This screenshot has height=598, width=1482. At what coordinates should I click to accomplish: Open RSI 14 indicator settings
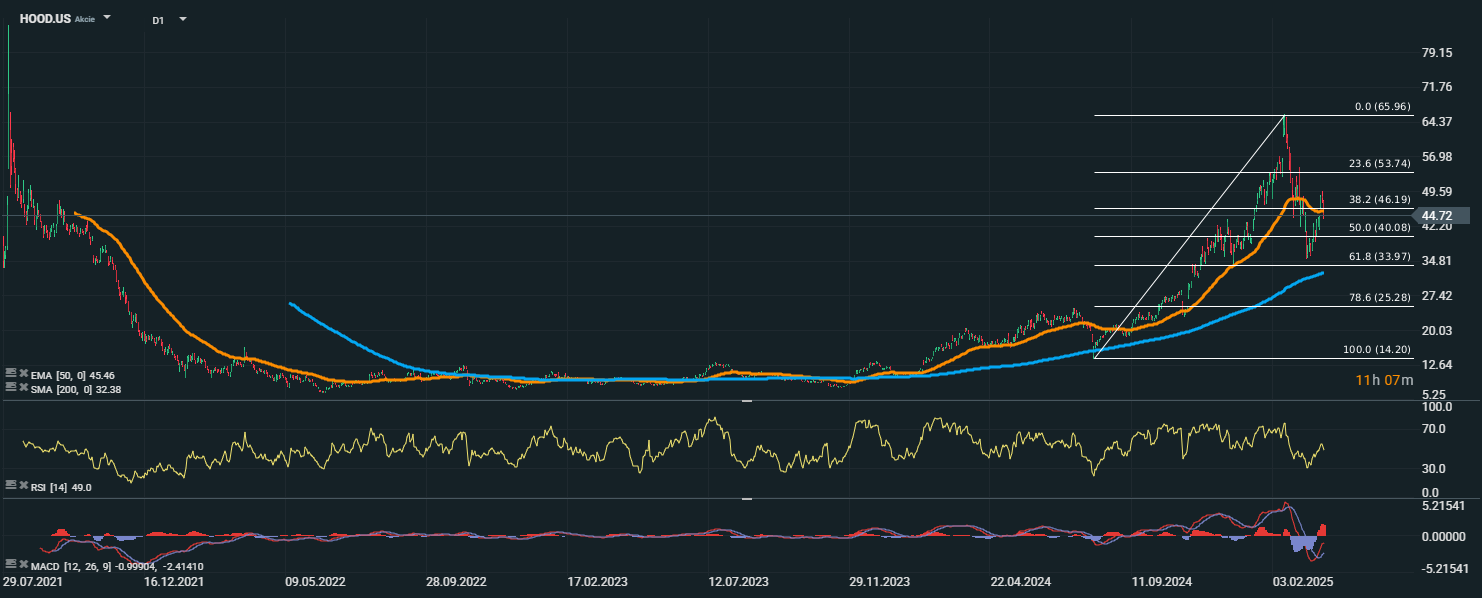pos(10,485)
